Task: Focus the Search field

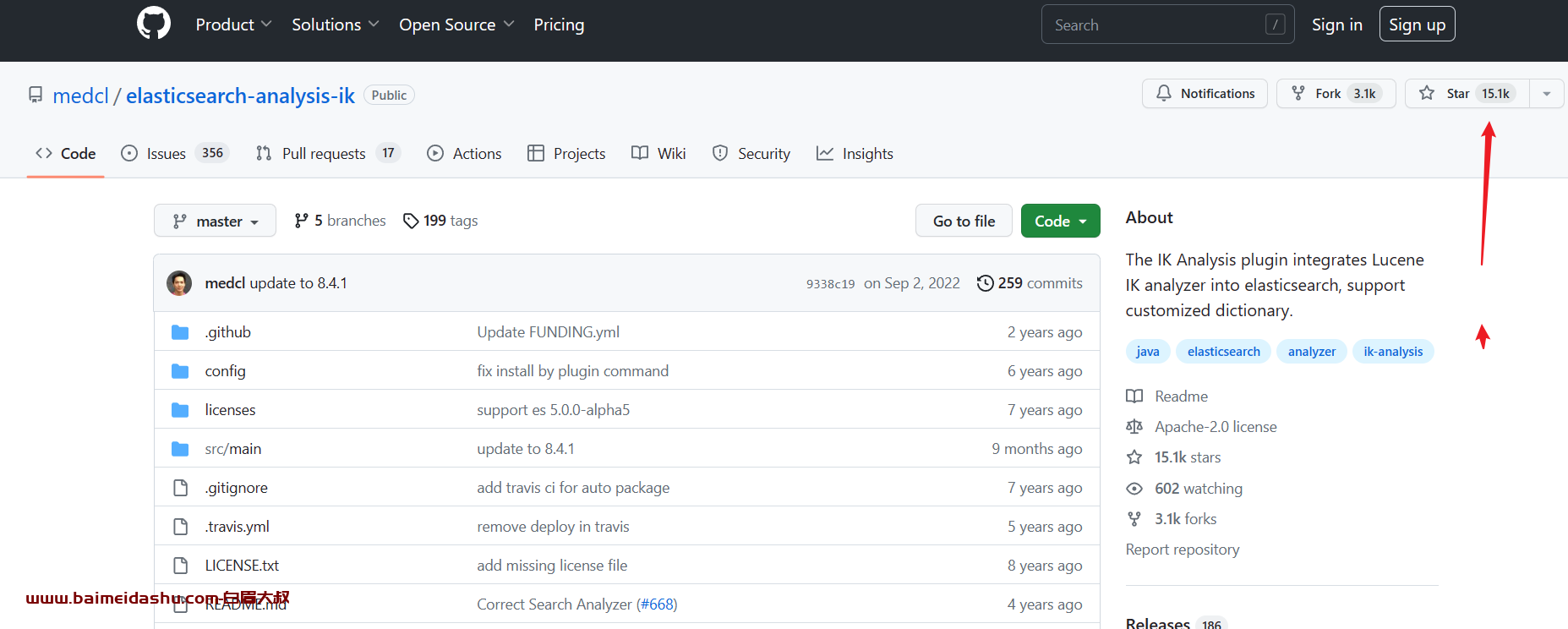Action: click(x=1167, y=25)
